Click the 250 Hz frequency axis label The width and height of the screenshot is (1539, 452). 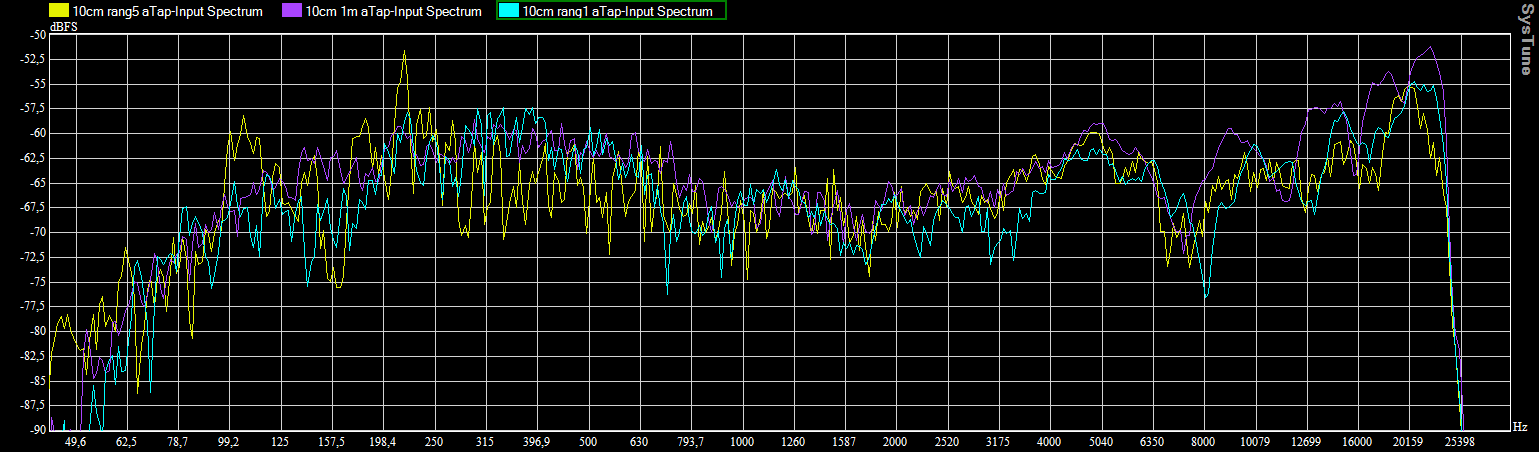click(x=434, y=441)
